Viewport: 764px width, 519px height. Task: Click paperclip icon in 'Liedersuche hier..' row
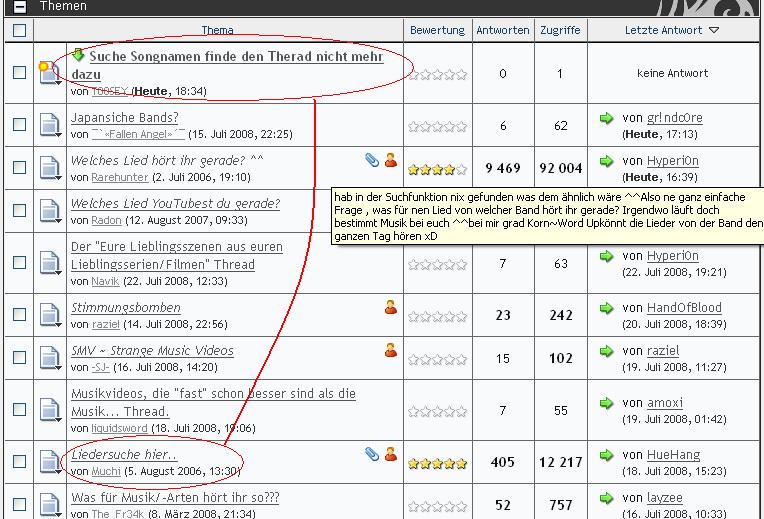coord(372,454)
